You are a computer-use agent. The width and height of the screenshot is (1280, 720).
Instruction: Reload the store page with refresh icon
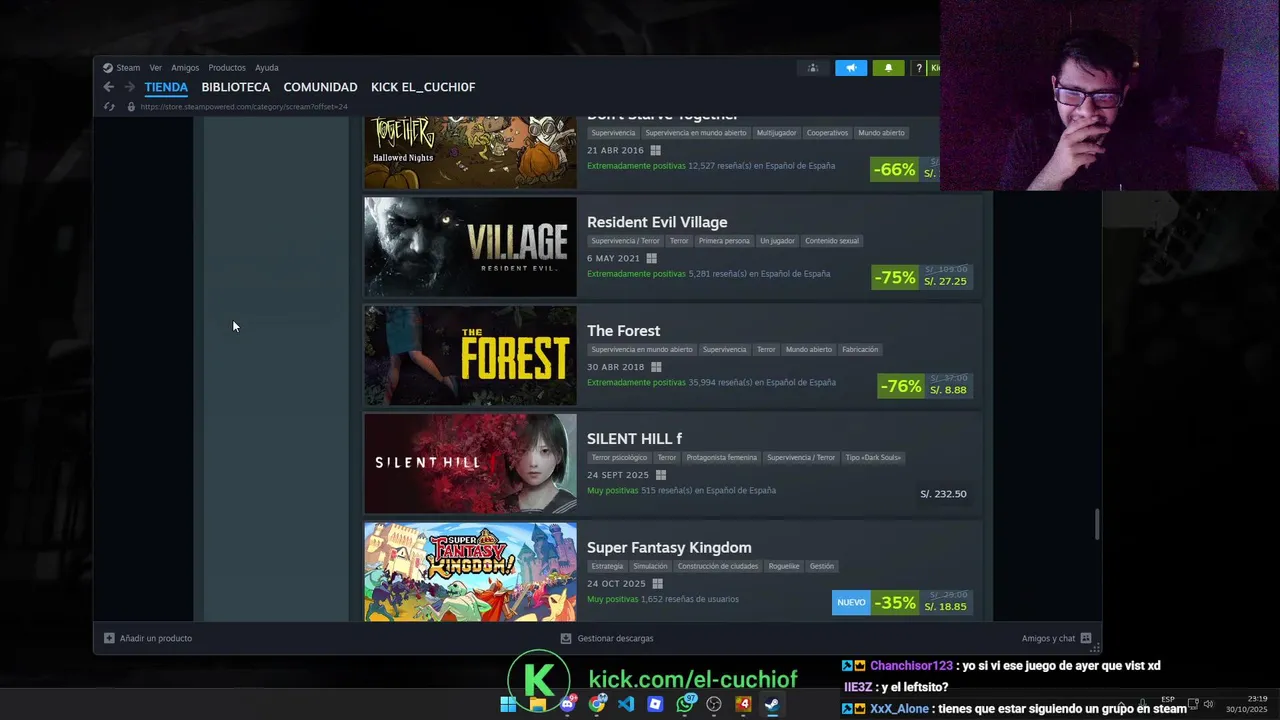click(x=109, y=106)
